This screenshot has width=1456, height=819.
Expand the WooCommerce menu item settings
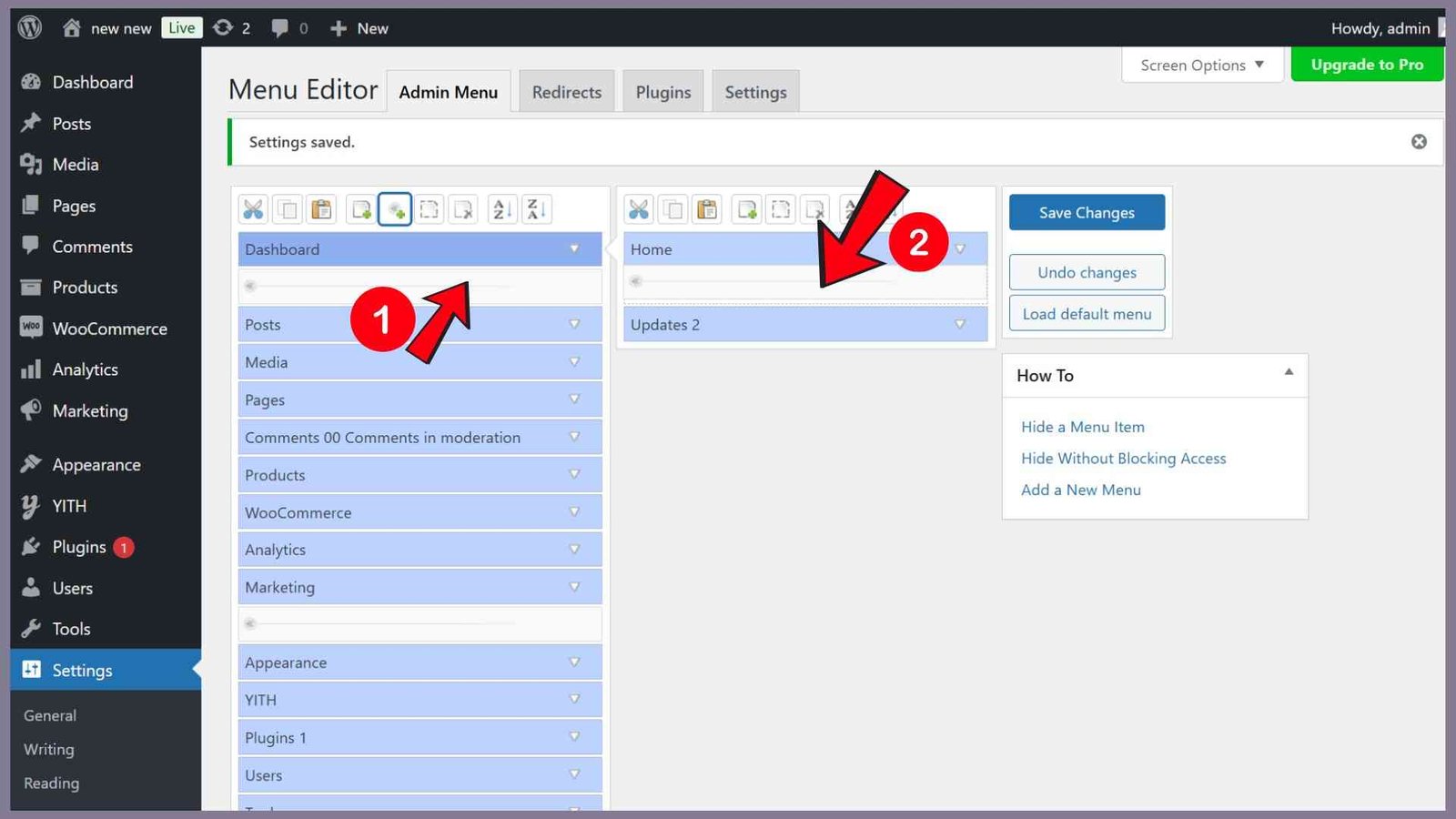click(574, 512)
